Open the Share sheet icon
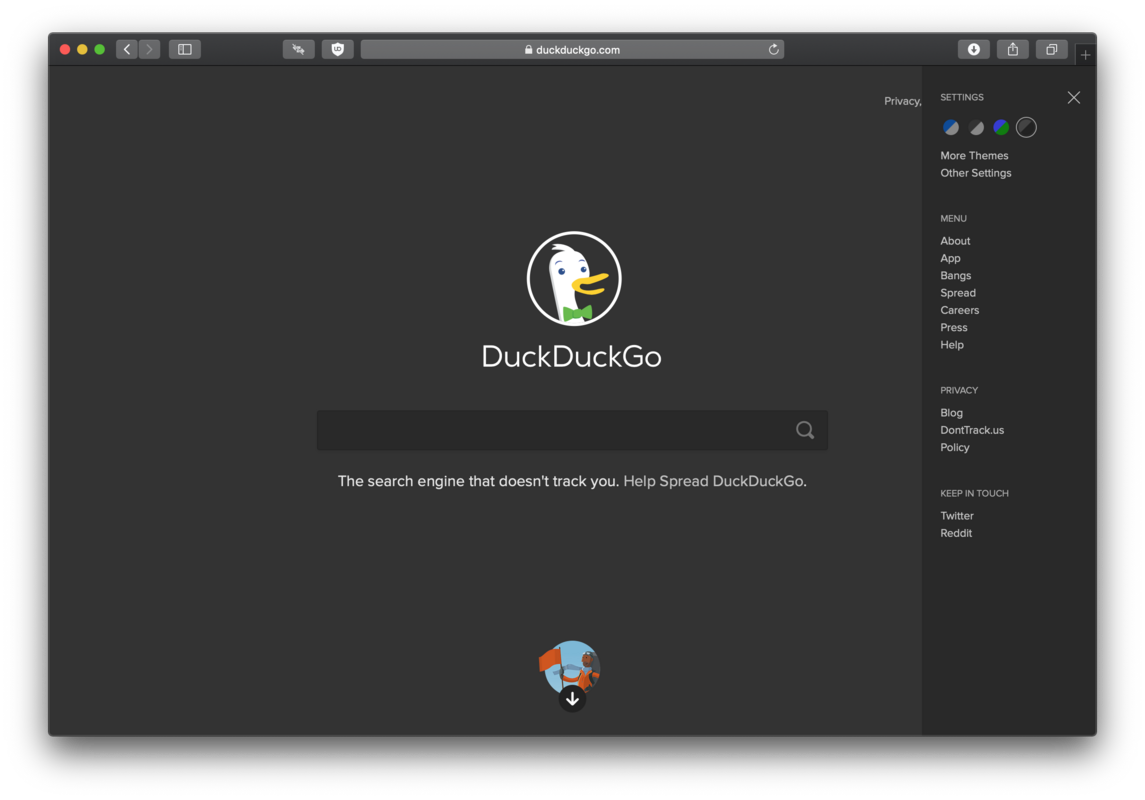Image resolution: width=1145 pixels, height=800 pixels. point(1013,50)
